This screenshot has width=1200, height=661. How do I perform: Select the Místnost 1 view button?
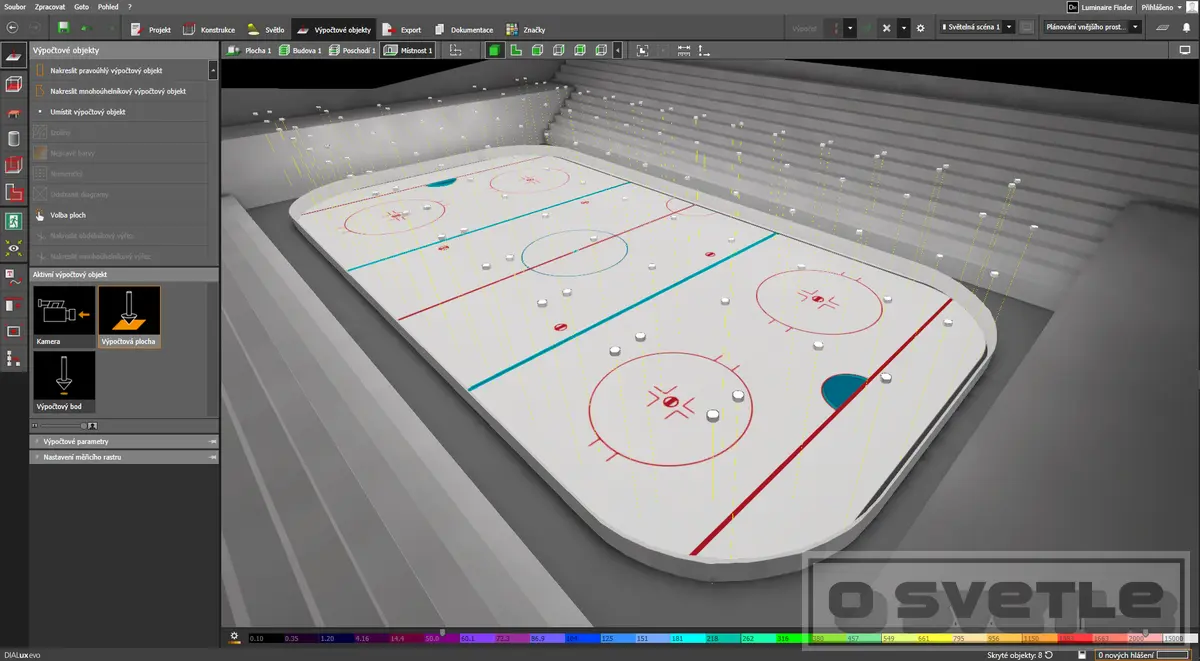(x=408, y=50)
